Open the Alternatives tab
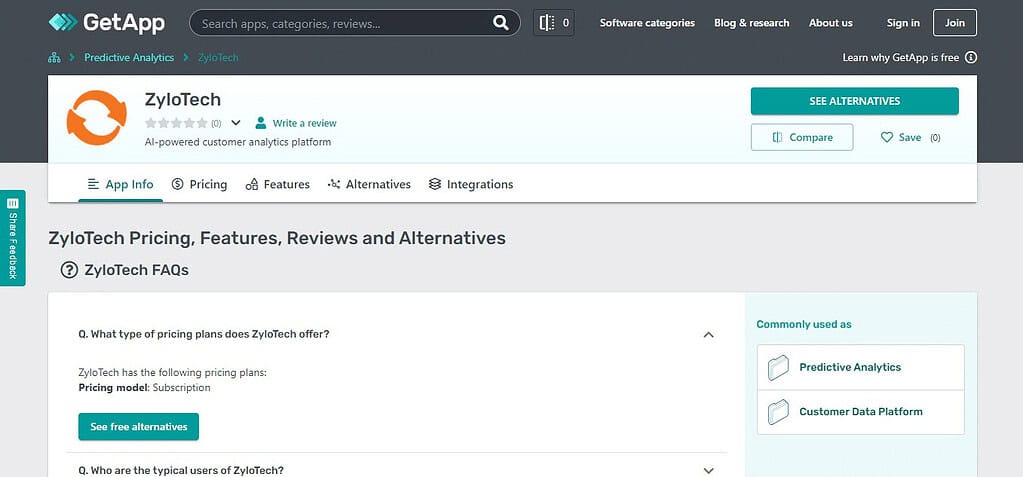 point(369,185)
